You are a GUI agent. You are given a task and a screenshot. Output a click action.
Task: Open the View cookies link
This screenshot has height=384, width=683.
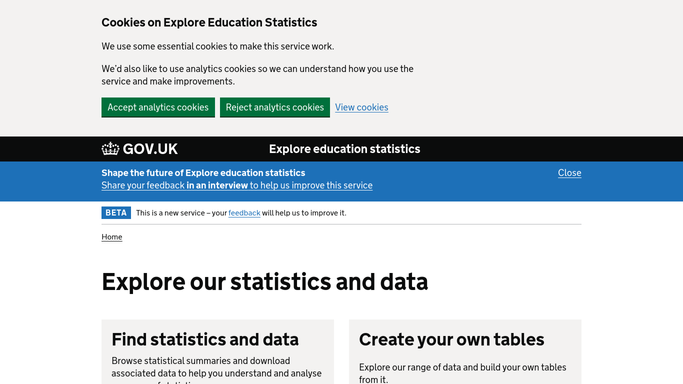[x=362, y=107]
